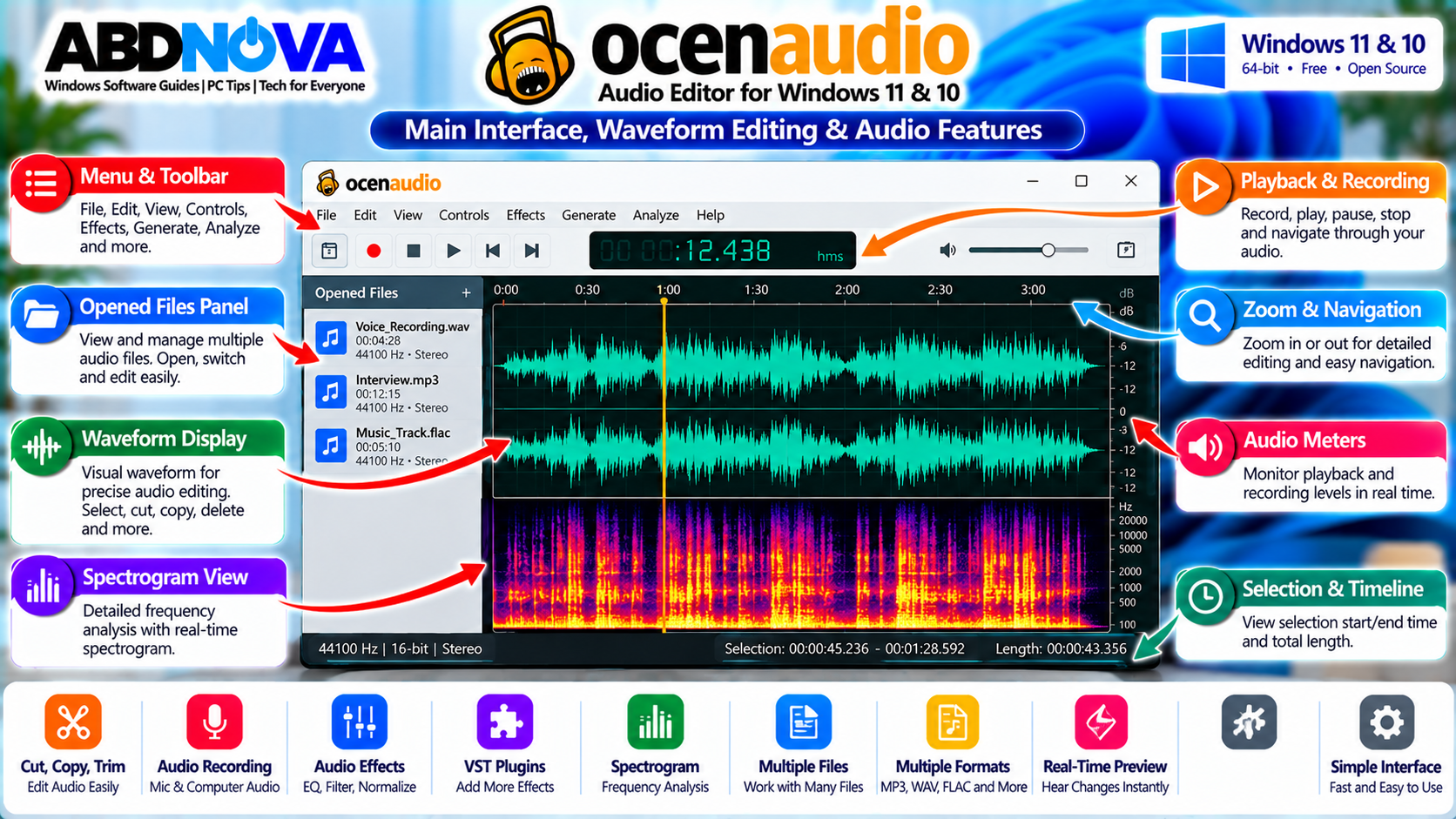The height and width of the screenshot is (819, 1456).
Task: Click the Multiple Formats music file icon
Action: pyautogui.click(x=953, y=722)
